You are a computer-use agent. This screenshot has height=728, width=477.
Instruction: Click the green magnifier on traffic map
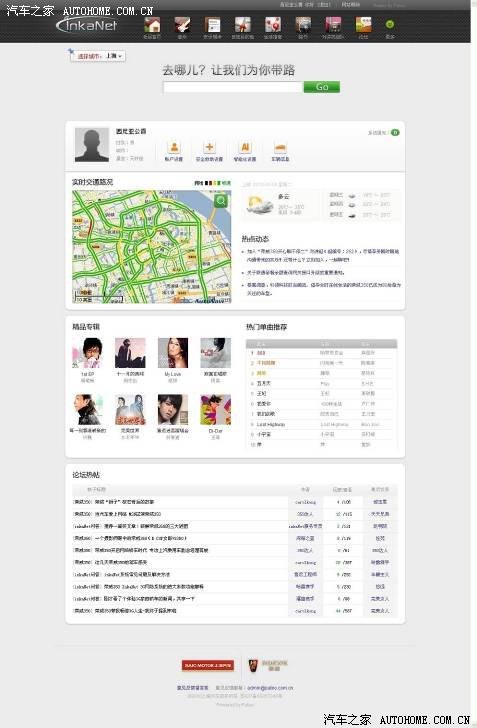221,201
